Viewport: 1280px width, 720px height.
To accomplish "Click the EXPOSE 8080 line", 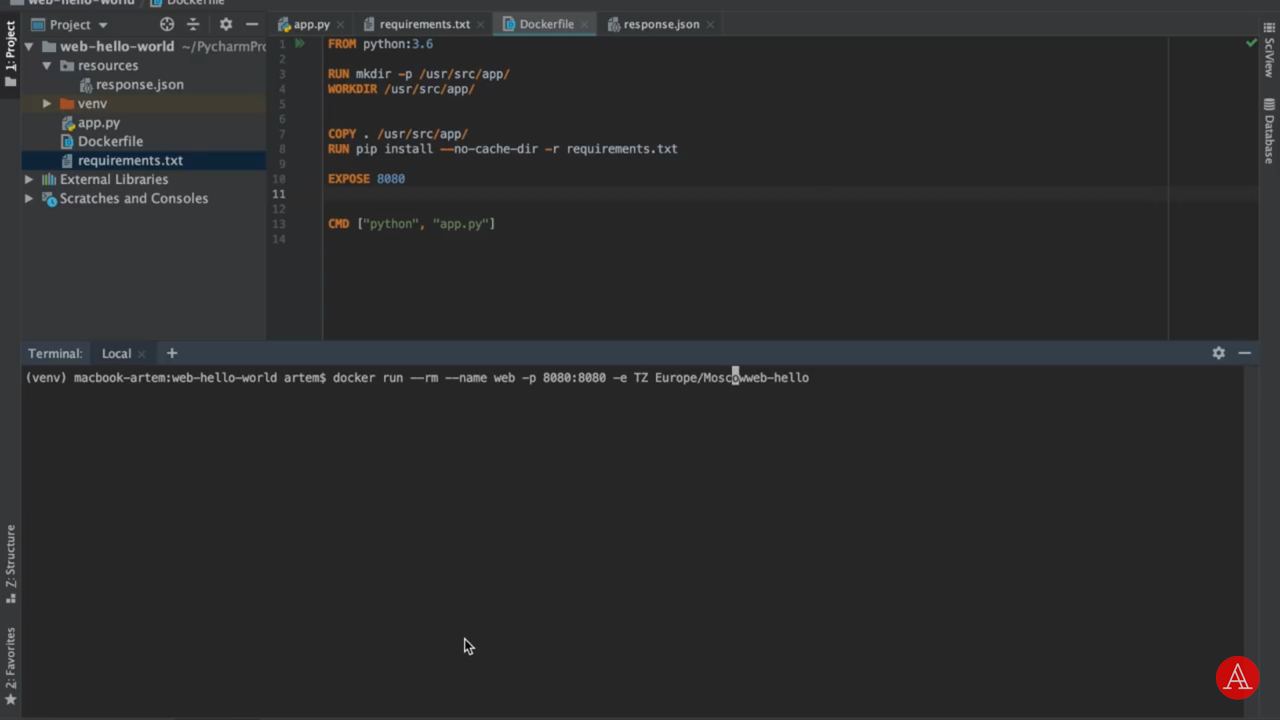I will click(366, 179).
